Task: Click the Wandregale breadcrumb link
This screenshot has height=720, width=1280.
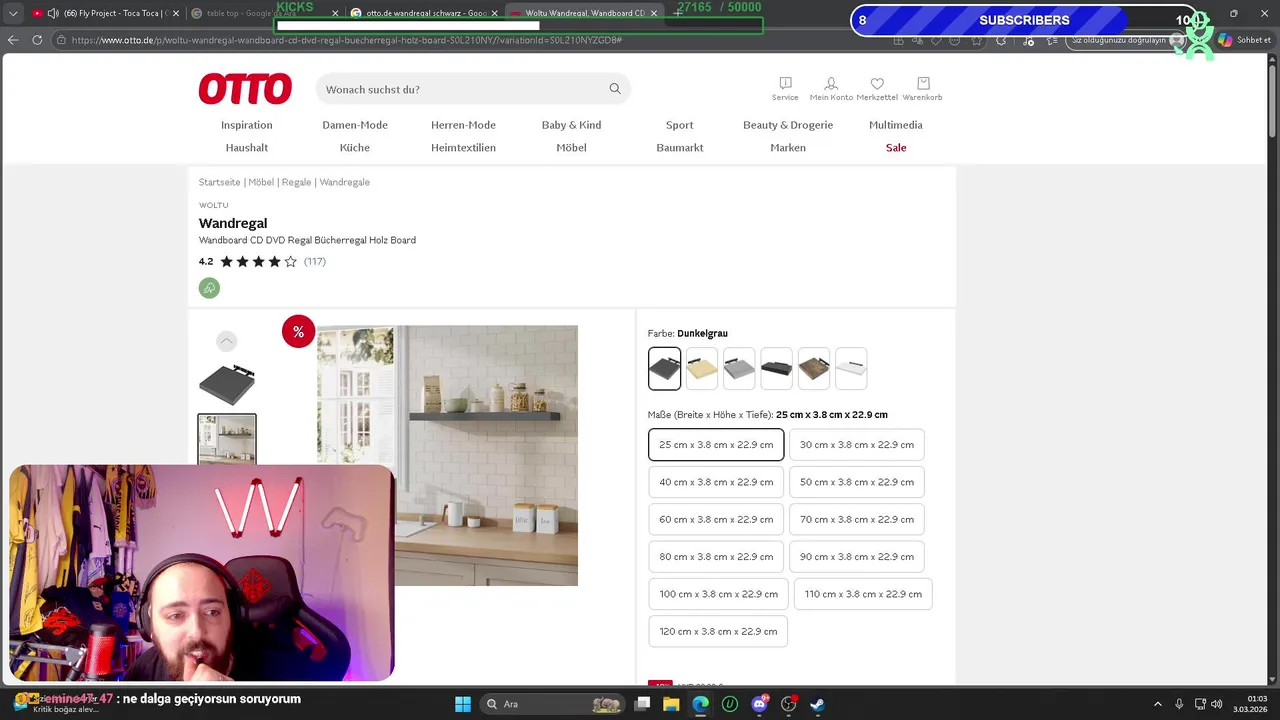Action: (x=344, y=182)
